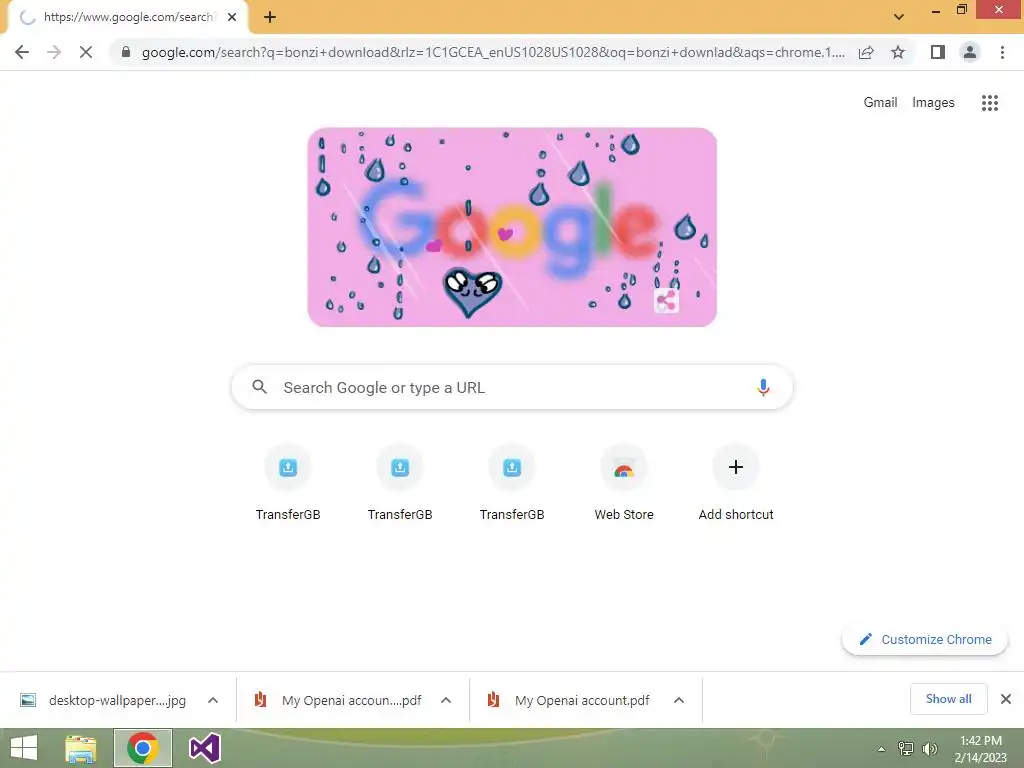Viewport: 1024px width, 768px height.
Task: Share this page using the share icon
Action: point(866,52)
